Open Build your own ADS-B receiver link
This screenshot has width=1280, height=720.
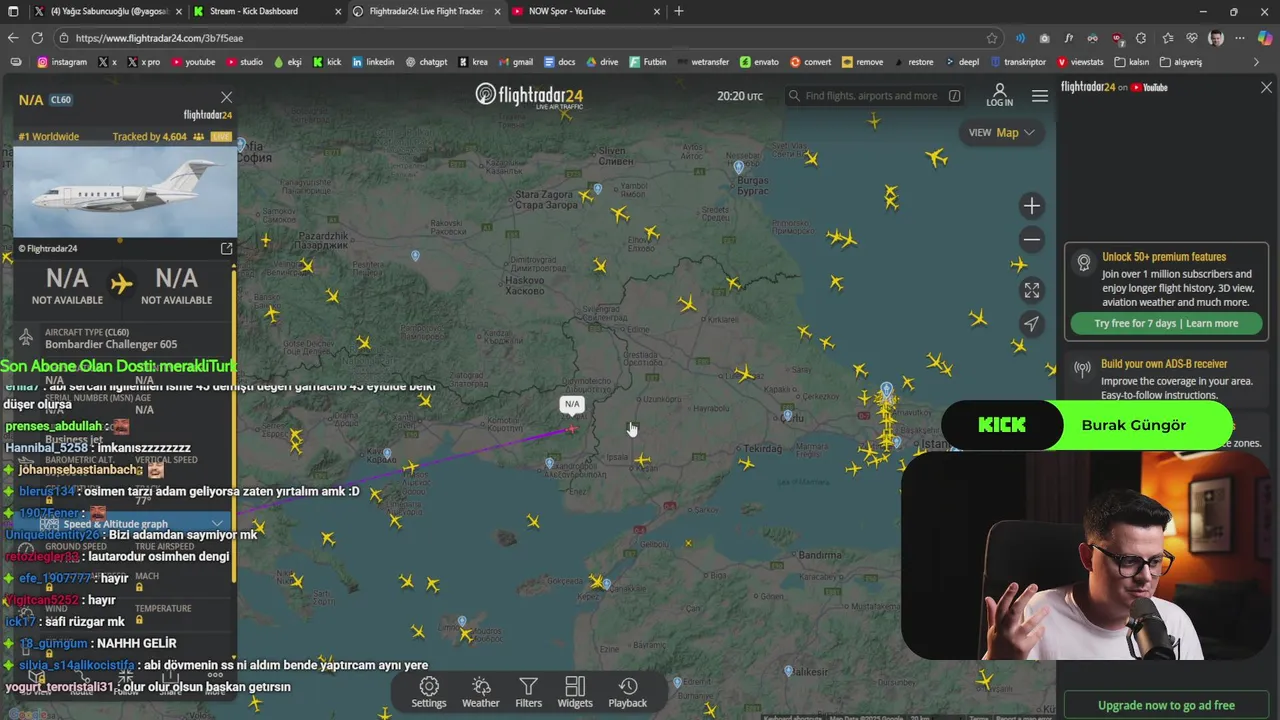click(1164, 364)
